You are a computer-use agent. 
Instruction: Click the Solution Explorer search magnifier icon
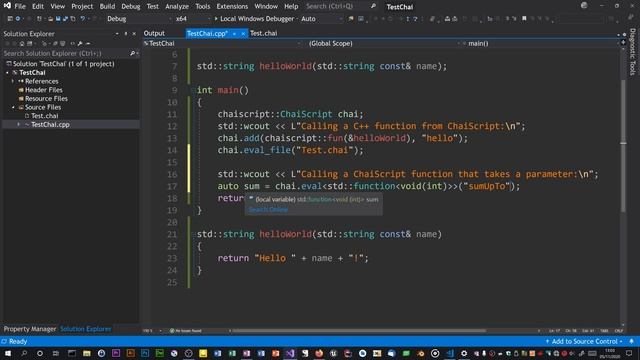132,53
